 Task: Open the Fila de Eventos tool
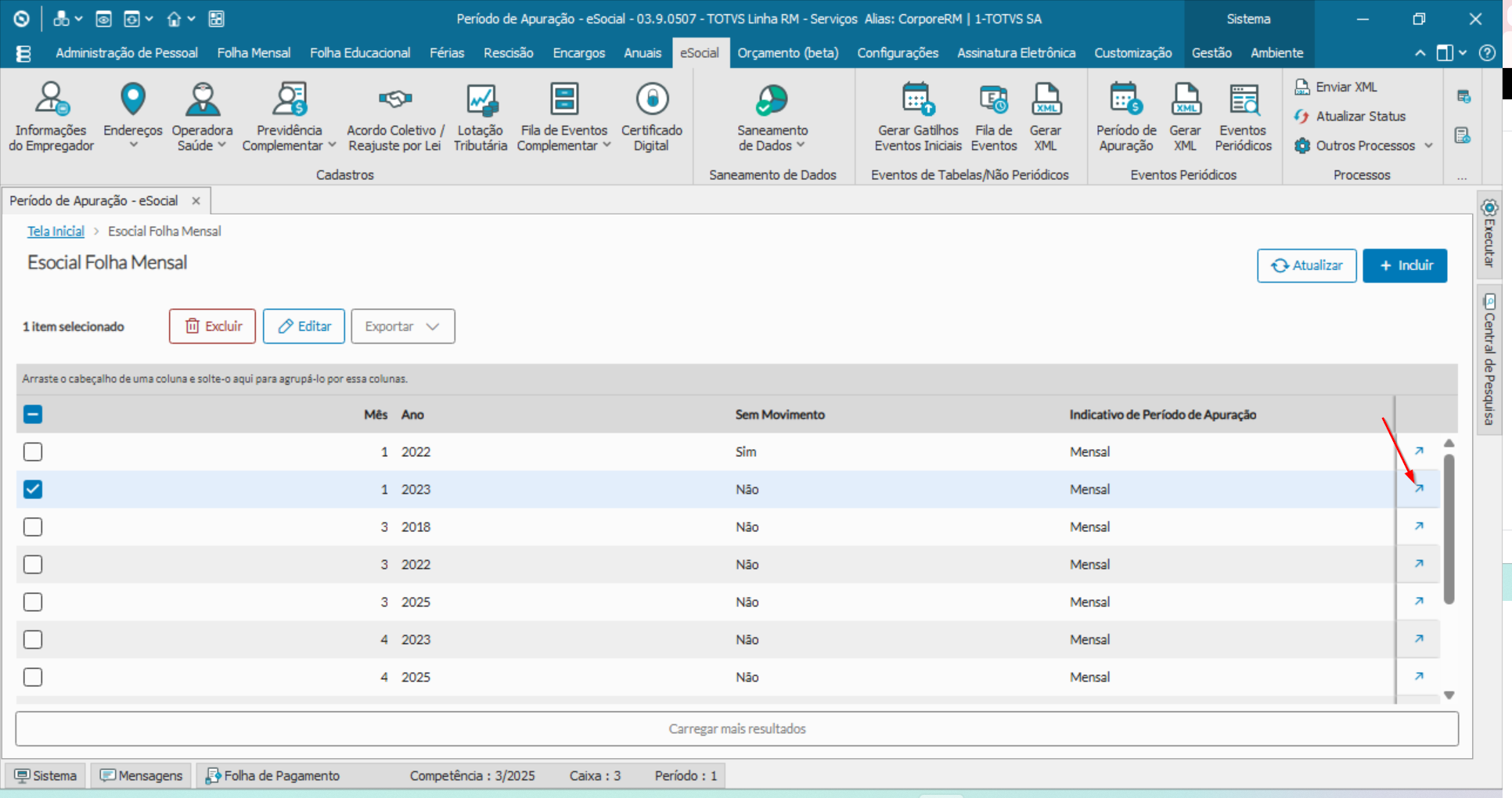click(x=992, y=116)
